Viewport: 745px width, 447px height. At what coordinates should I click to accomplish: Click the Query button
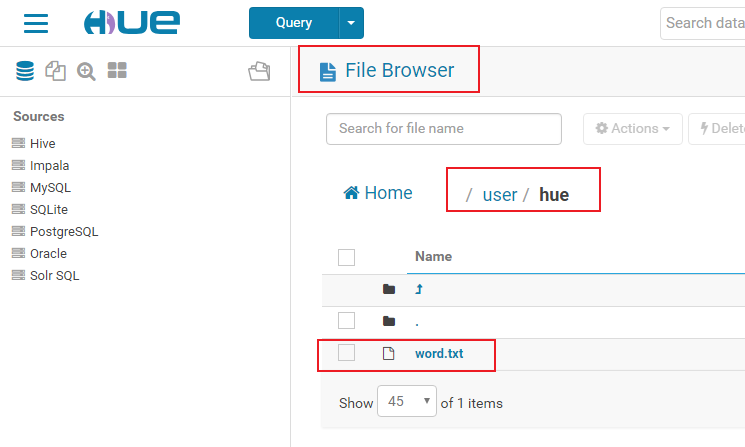point(294,23)
